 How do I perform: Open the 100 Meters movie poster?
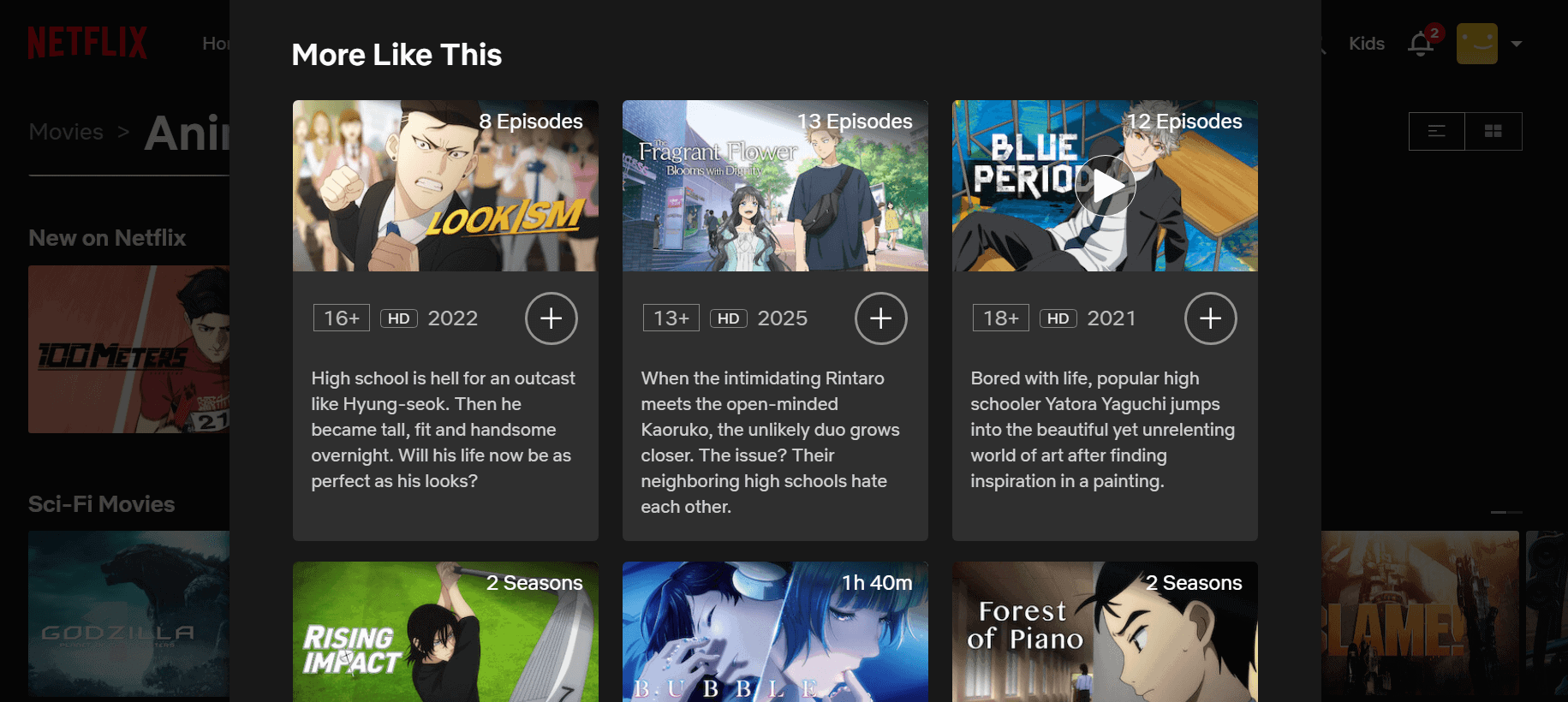[x=128, y=348]
